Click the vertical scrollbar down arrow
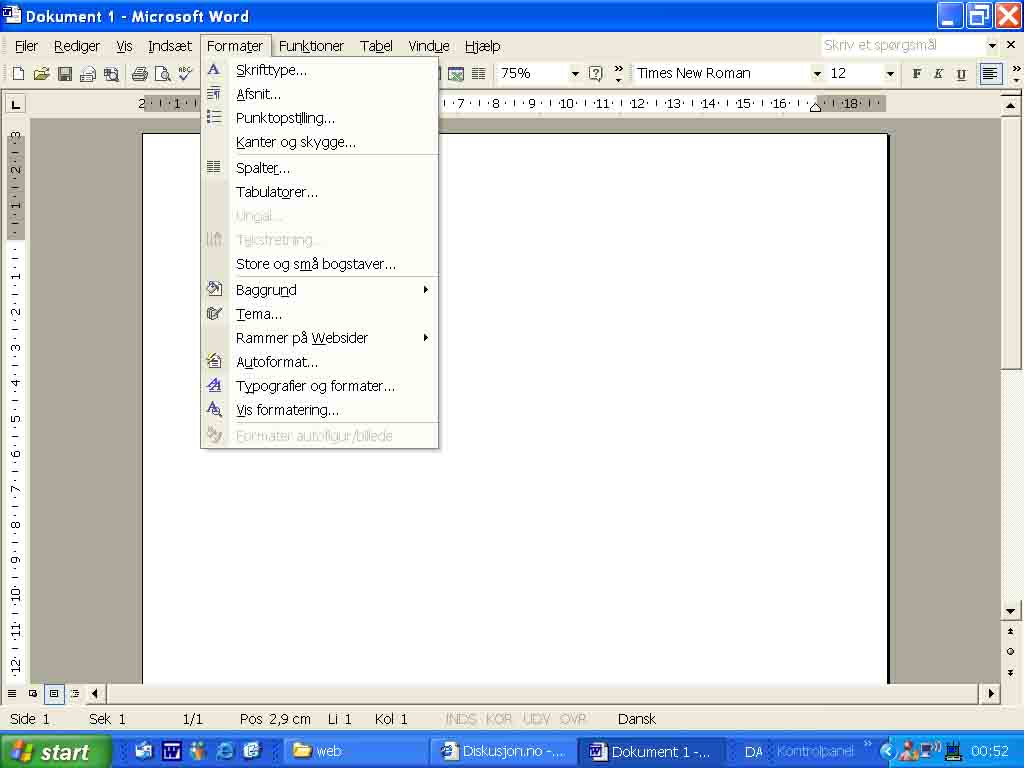Screen dimensions: 1024x768 1010,611
